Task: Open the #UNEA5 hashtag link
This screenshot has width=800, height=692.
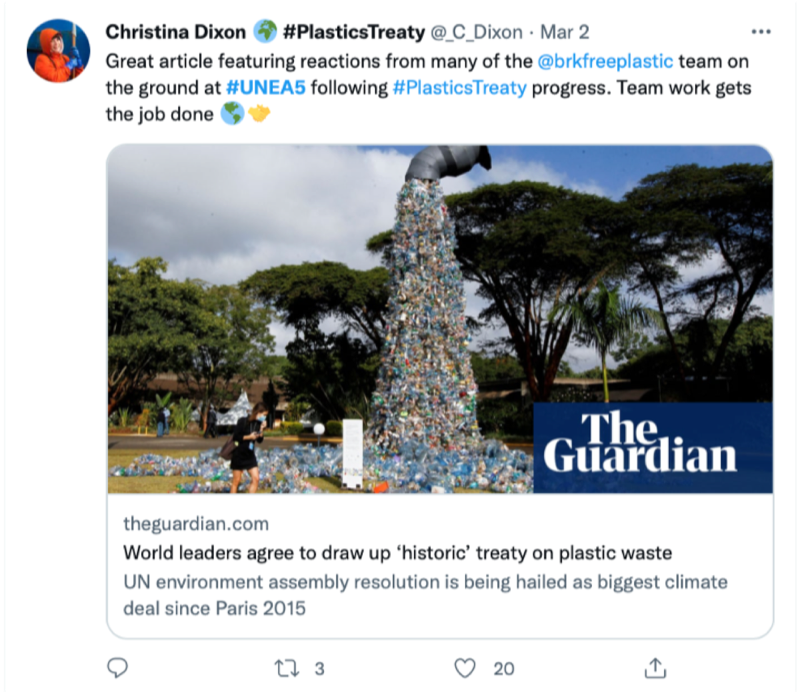Action: coord(265,87)
